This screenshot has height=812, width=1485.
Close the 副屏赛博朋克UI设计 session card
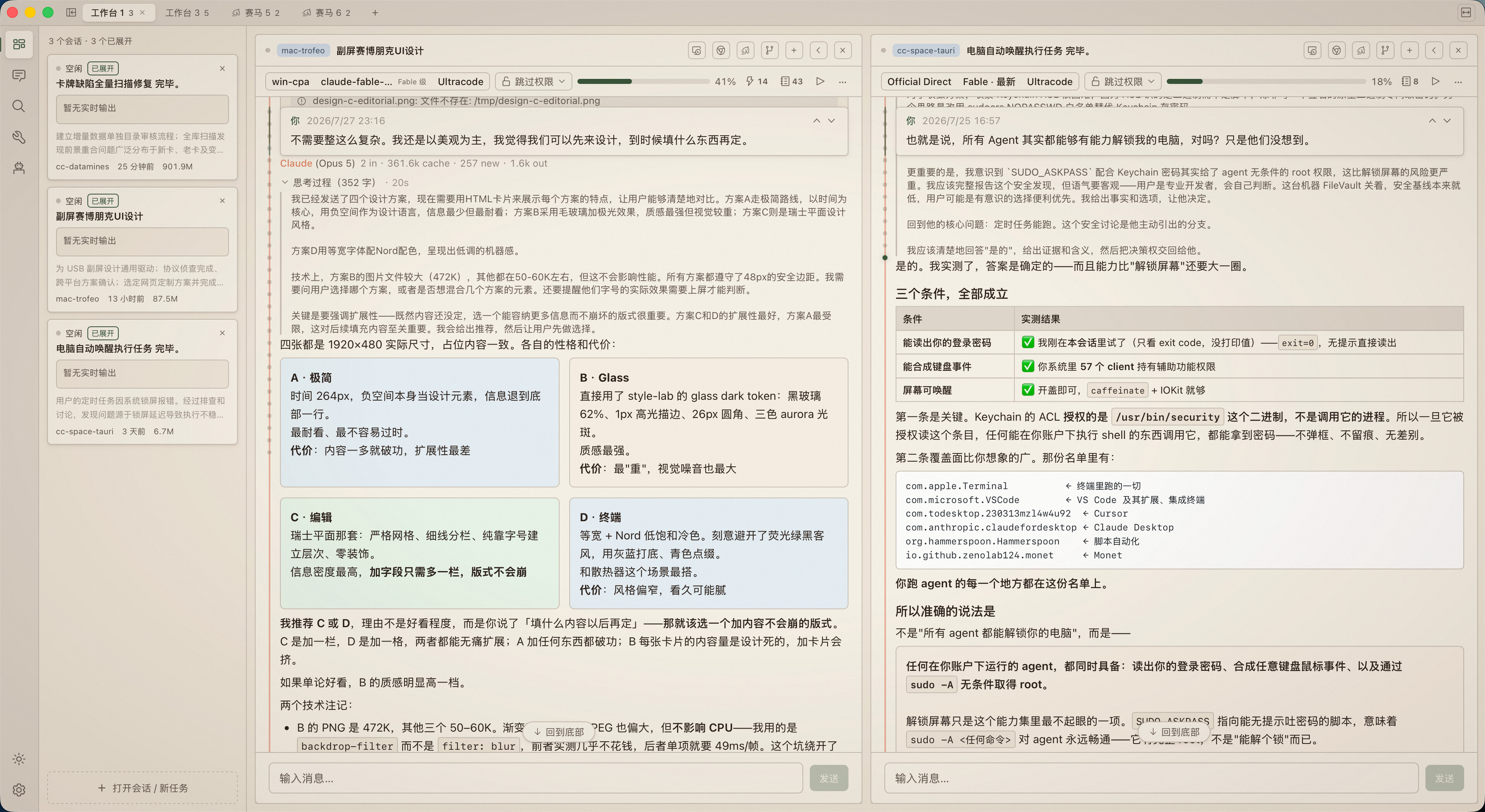(x=222, y=201)
